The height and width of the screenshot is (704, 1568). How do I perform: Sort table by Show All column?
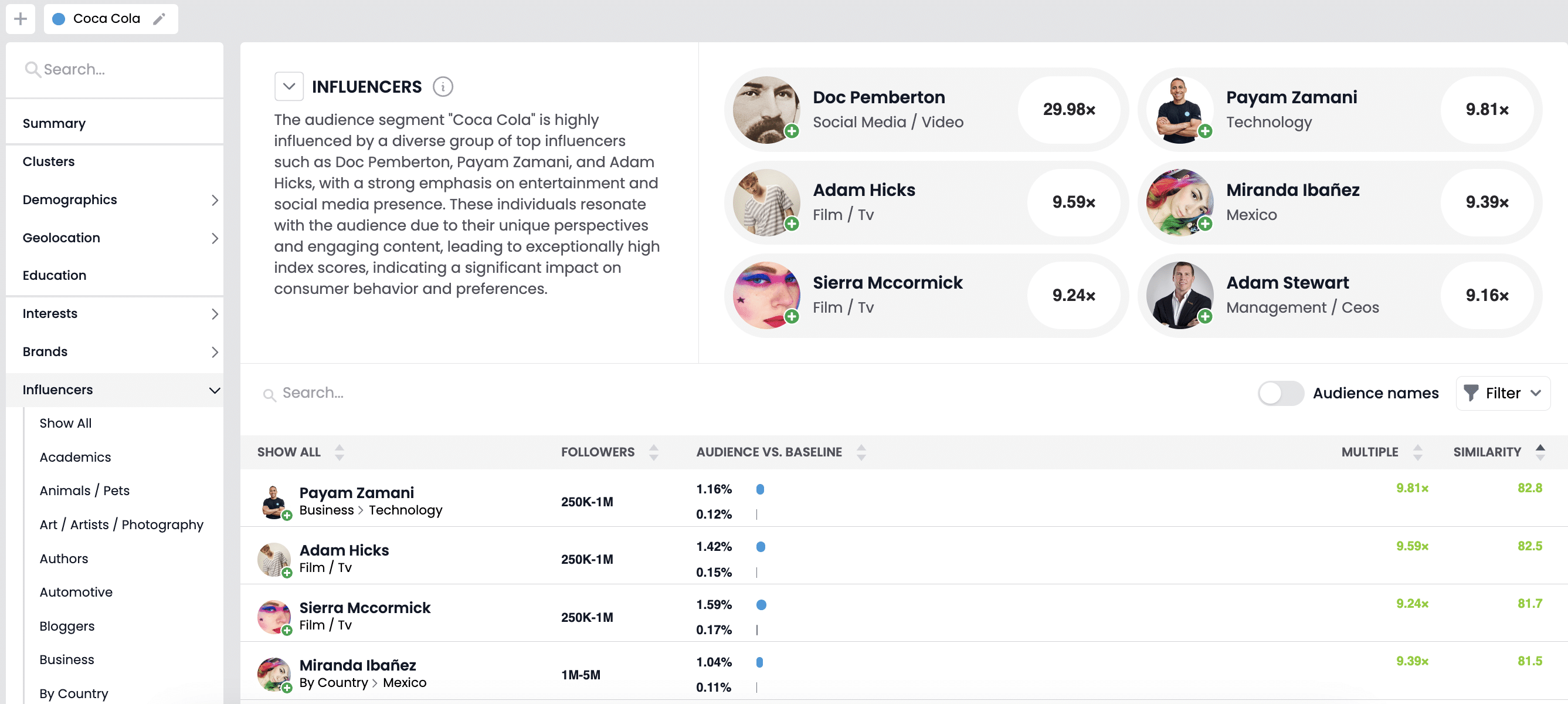tap(339, 452)
